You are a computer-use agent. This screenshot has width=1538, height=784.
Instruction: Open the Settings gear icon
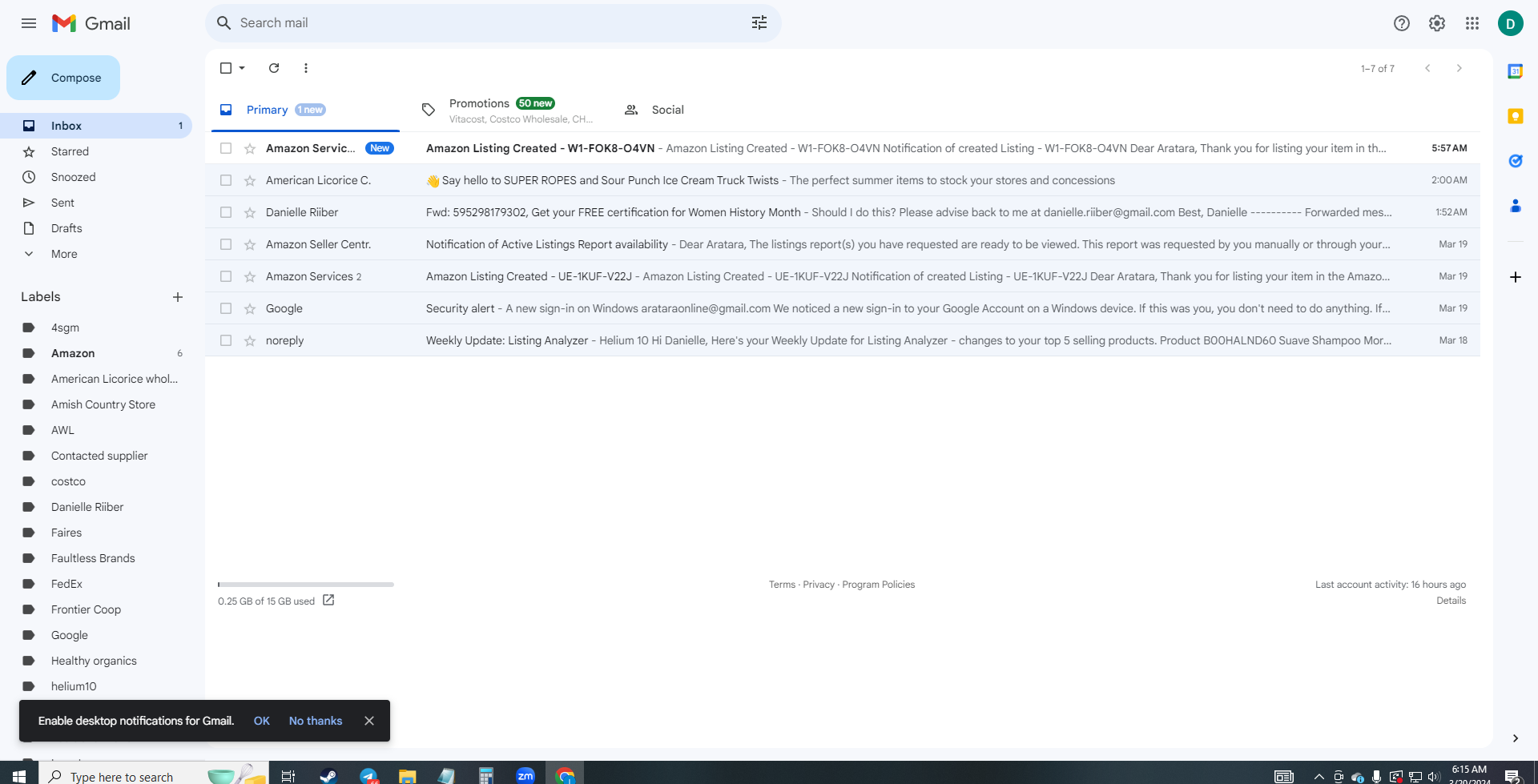[x=1437, y=23]
